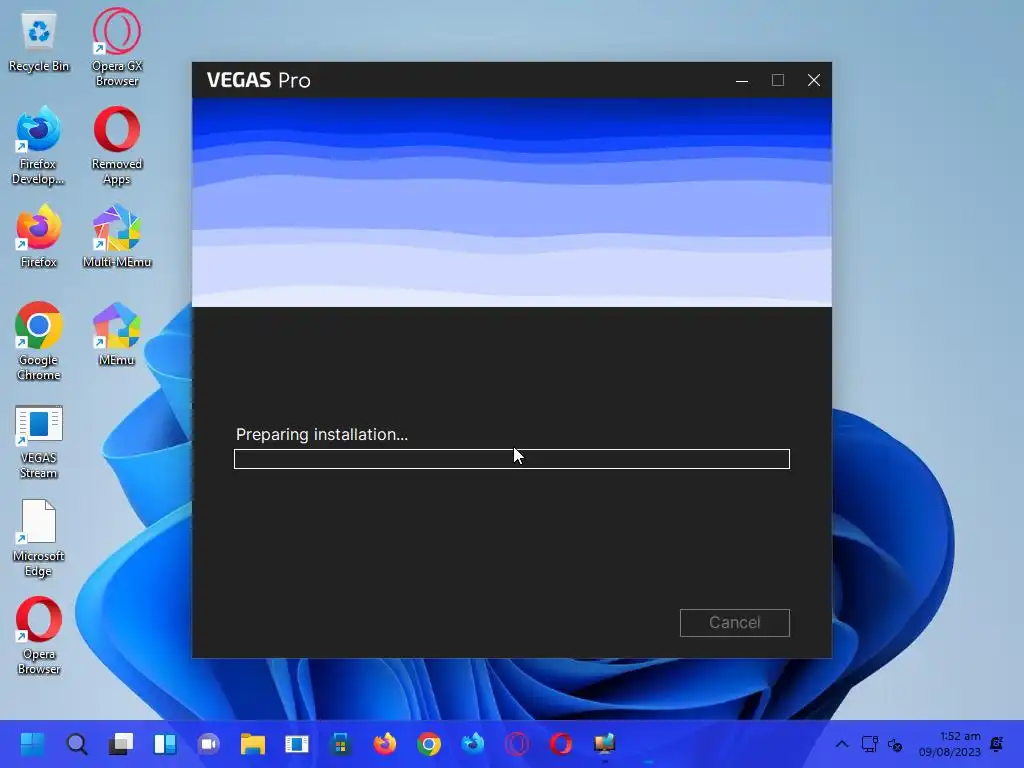The width and height of the screenshot is (1024, 768).
Task: Click the installation progress bar
Action: pos(511,459)
